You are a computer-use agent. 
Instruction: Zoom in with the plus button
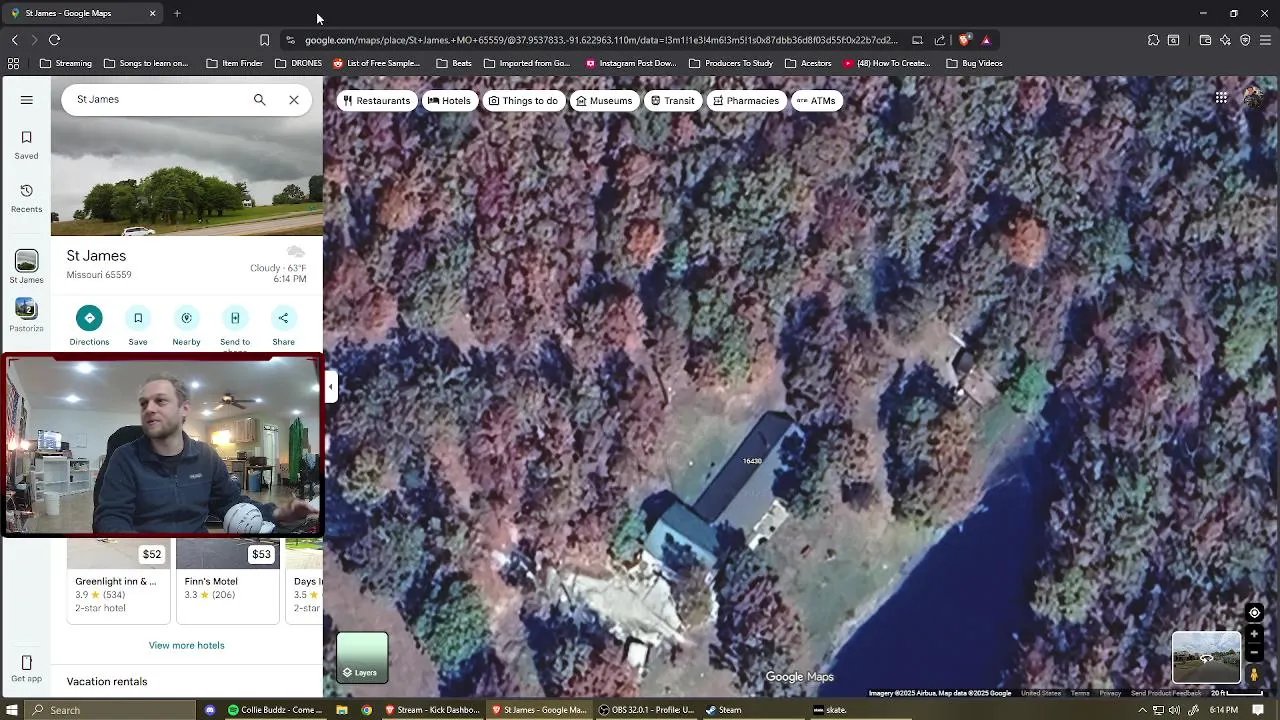[x=1254, y=635]
